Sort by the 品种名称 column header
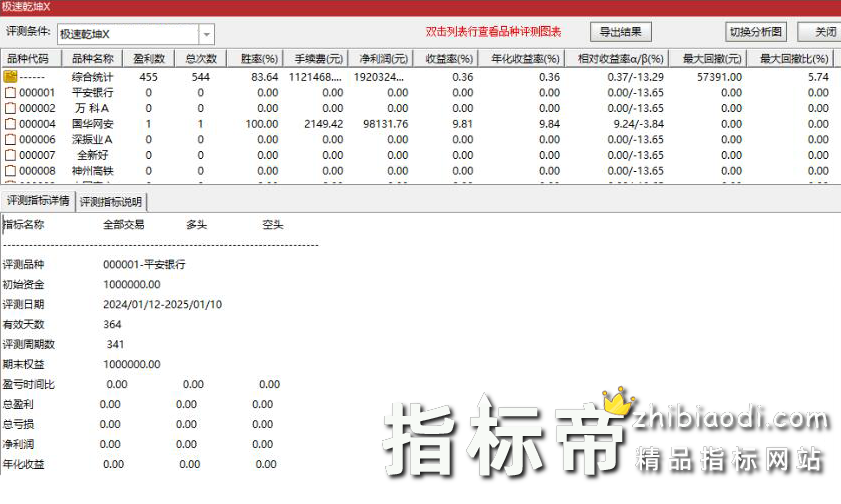This screenshot has height=504, width=841. pyautogui.click(x=92, y=58)
